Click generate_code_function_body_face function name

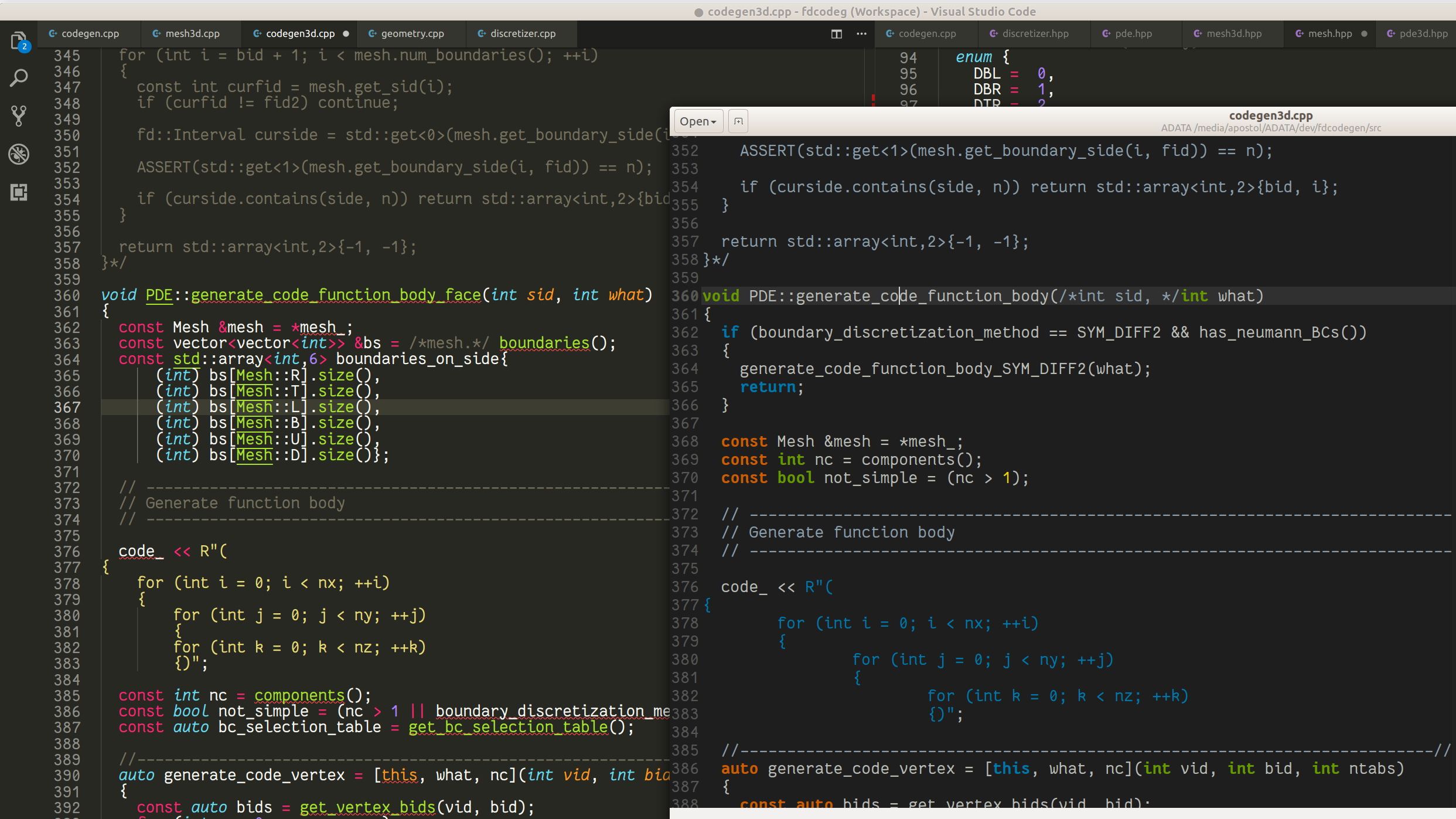336,295
